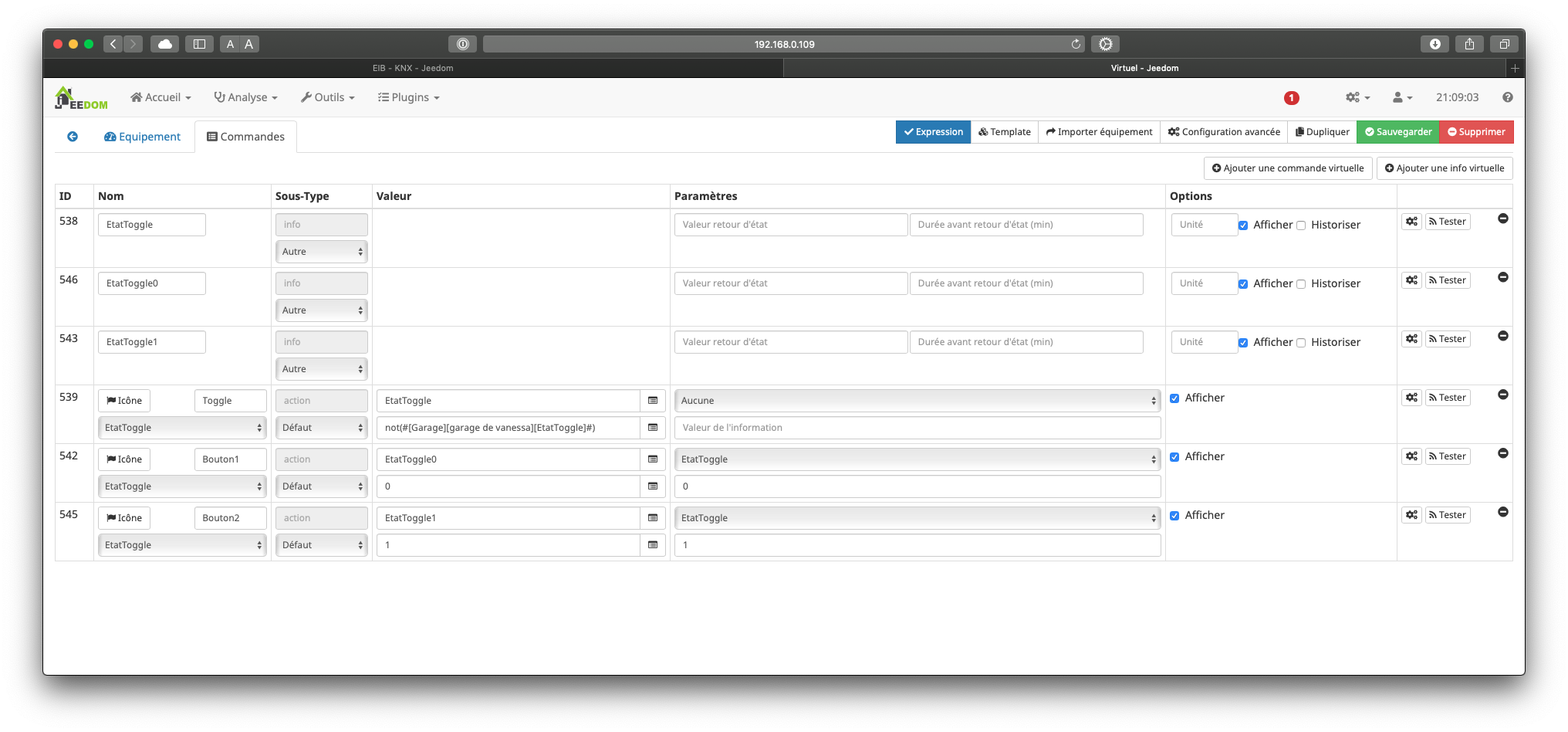
Task: Open advanced config gears for EtatToggle row 538
Action: (x=1411, y=222)
